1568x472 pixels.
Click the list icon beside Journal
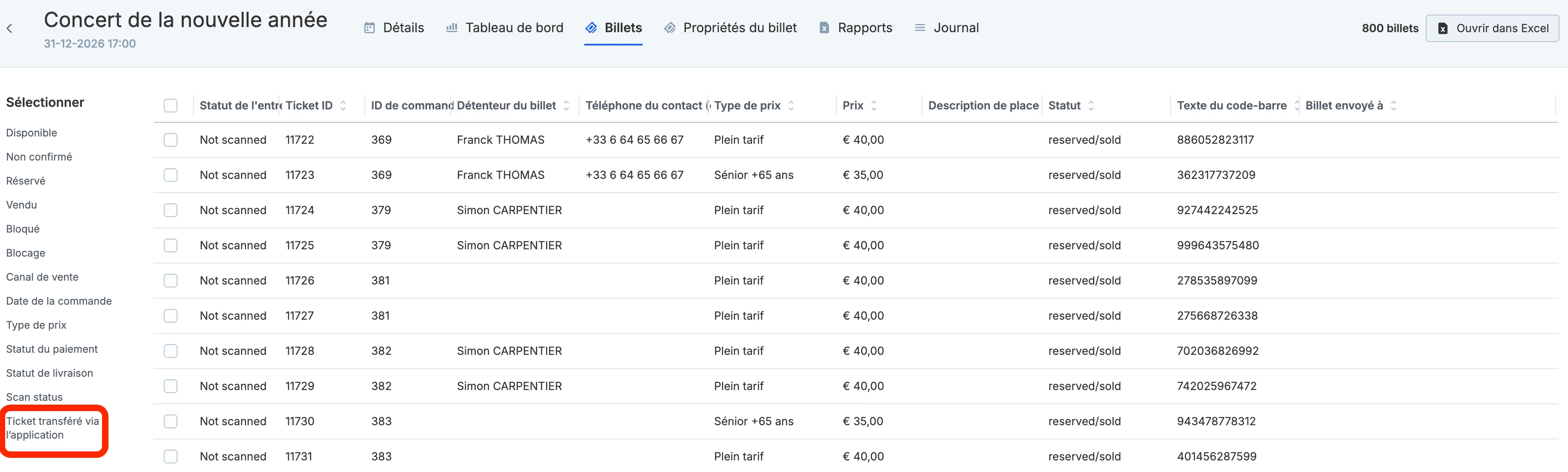click(920, 28)
